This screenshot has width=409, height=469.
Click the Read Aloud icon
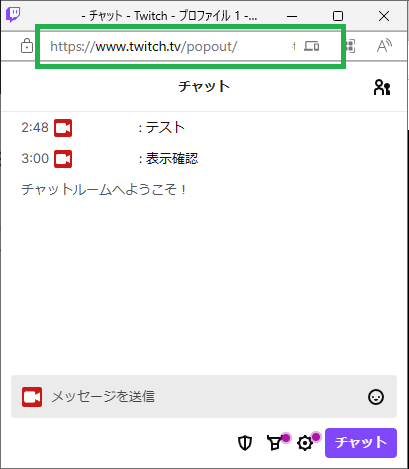point(384,46)
